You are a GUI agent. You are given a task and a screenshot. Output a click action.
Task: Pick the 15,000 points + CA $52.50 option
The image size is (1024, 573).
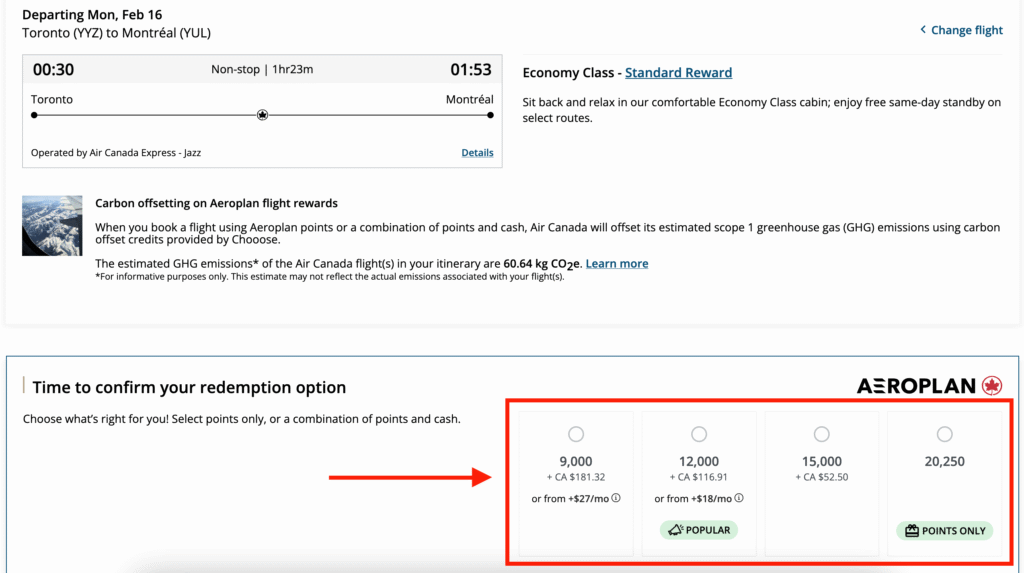tap(821, 434)
